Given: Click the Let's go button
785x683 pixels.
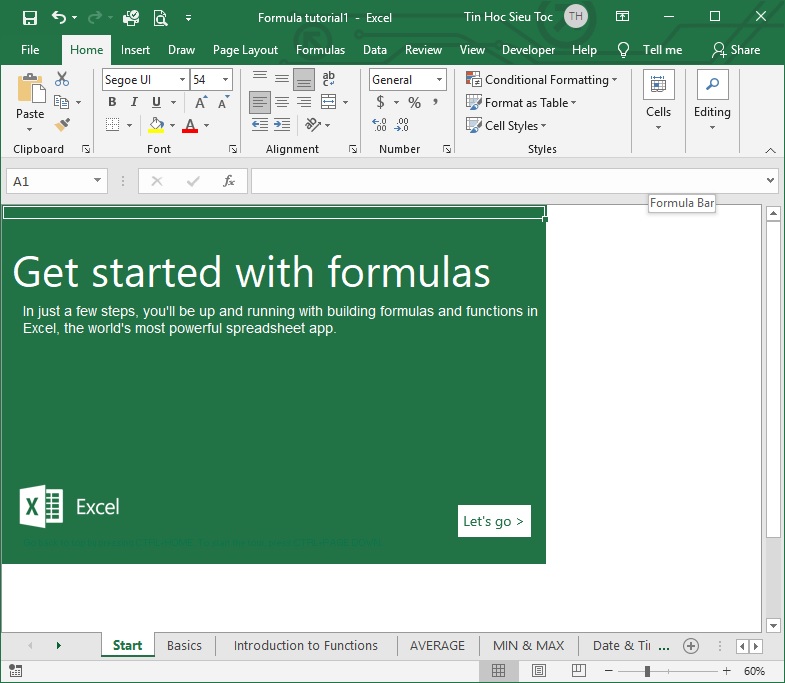Looking at the screenshot, I should click(x=494, y=521).
